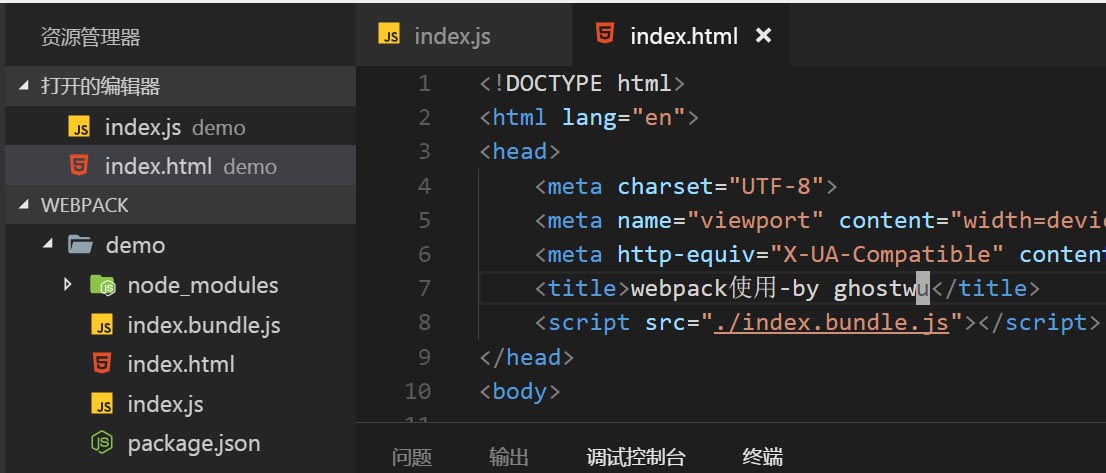Switch to the 输出 panel tab

(509, 457)
